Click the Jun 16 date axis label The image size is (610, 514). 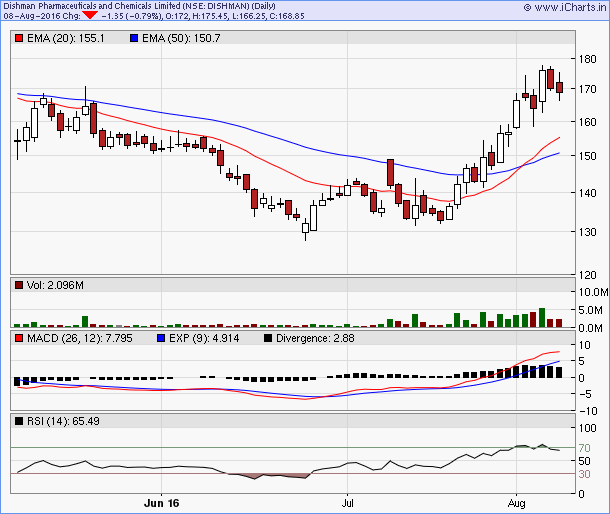[161, 503]
